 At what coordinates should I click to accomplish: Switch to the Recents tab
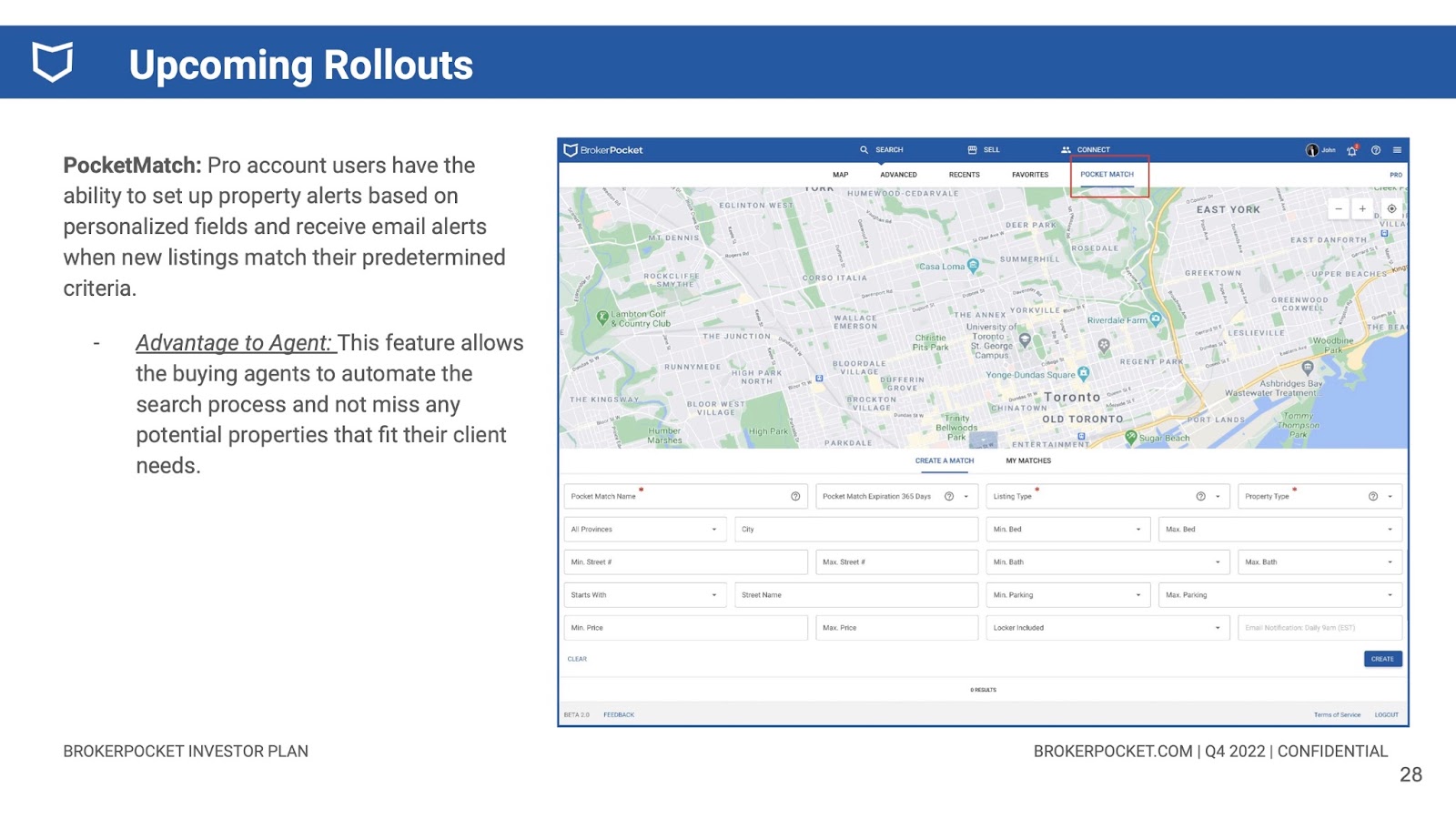tap(965, 175)
